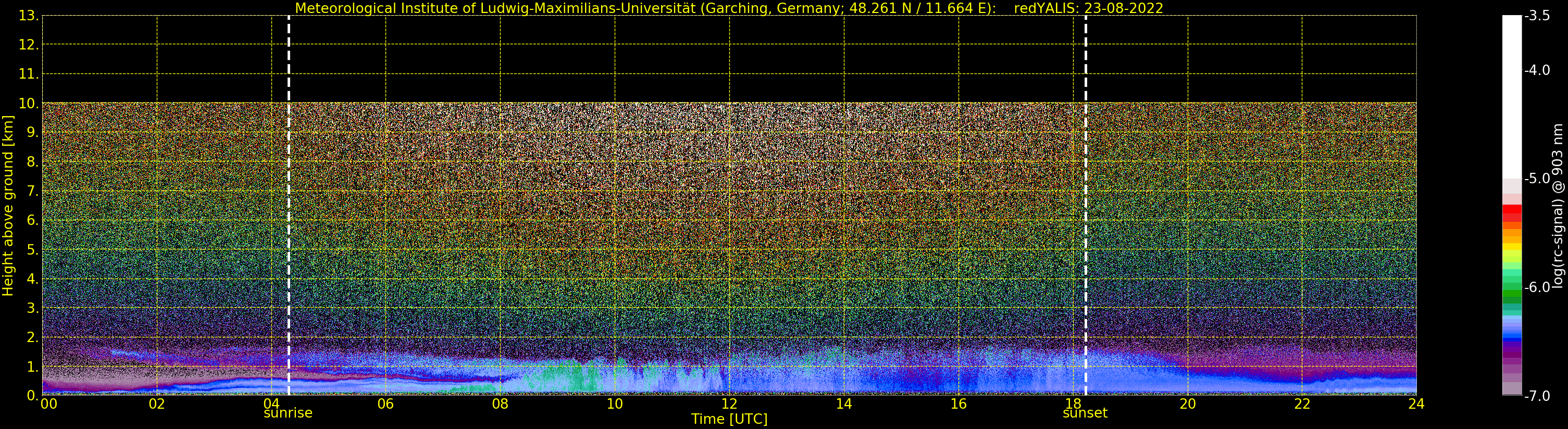Click the '20' tick on the time axis

click(1188, 404)
